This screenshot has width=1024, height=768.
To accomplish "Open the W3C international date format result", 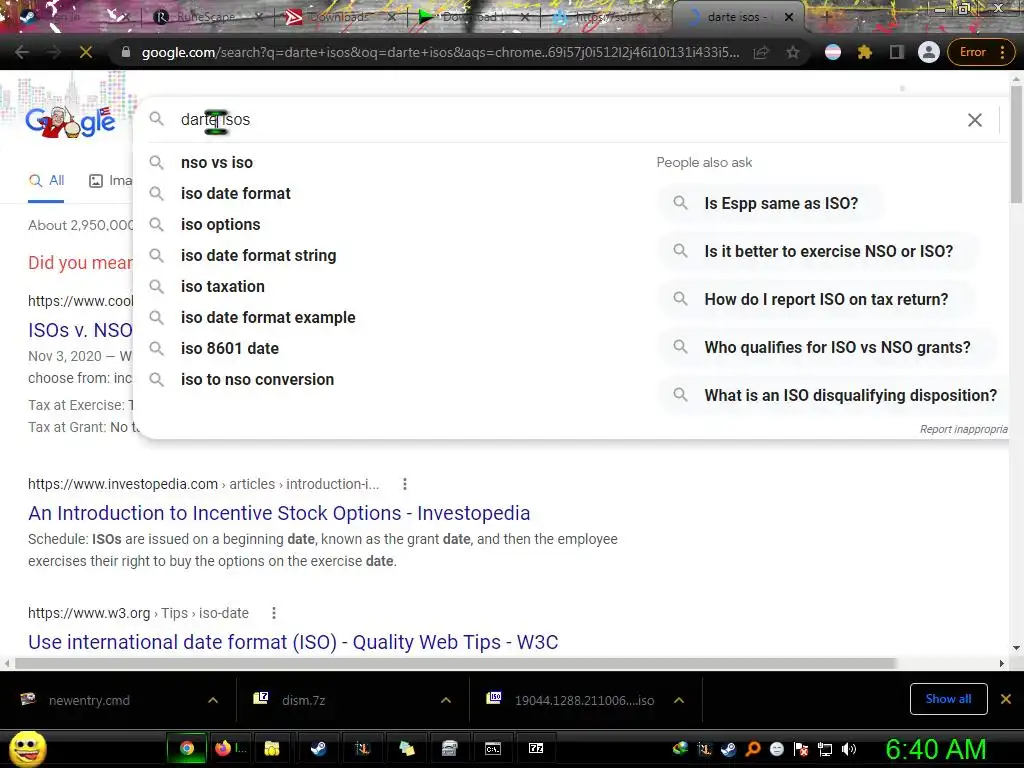I will (293, 643).
